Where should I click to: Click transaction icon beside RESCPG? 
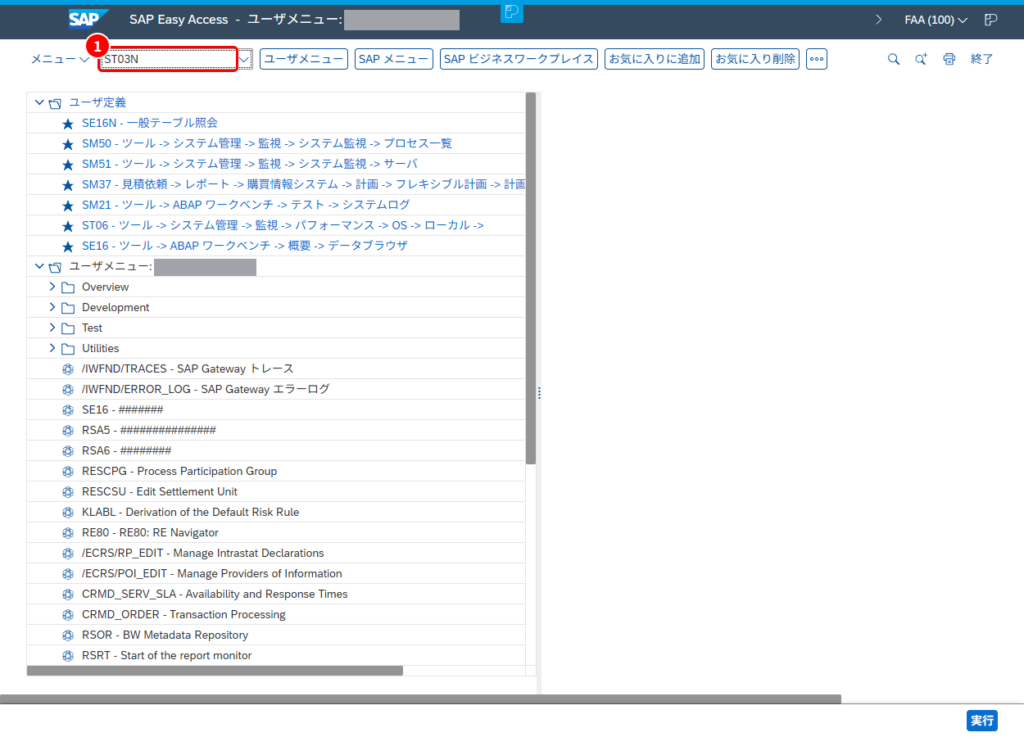pyautogui.click(x=67, y=472)
